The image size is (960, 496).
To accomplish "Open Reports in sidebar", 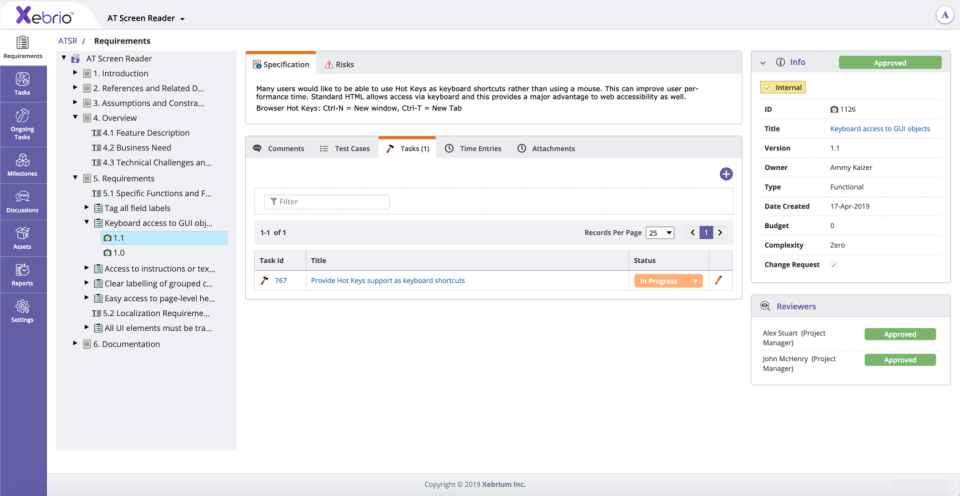I will coord(23,276).
